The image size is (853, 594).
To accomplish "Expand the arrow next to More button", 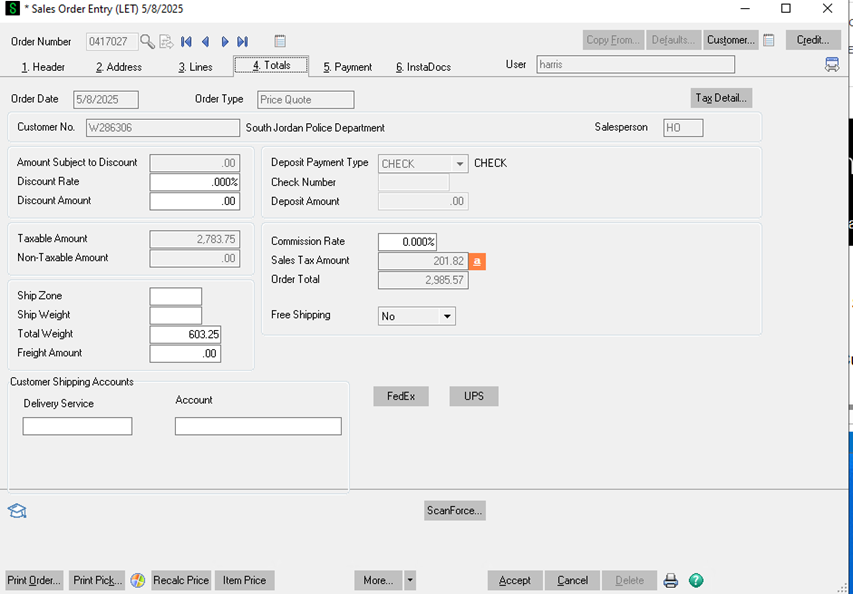I will click(410, 580).
